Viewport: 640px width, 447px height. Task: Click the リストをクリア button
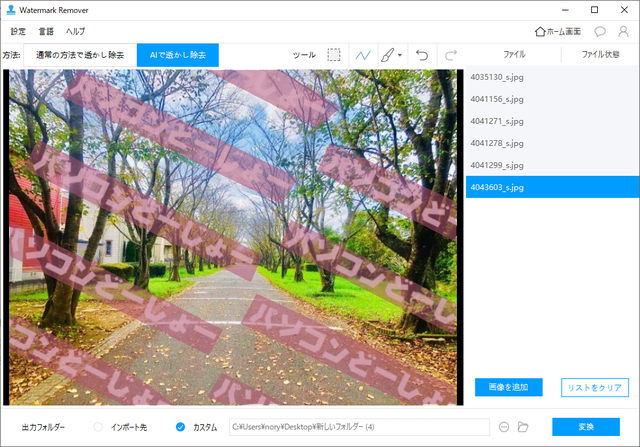(x=594, y=387)
